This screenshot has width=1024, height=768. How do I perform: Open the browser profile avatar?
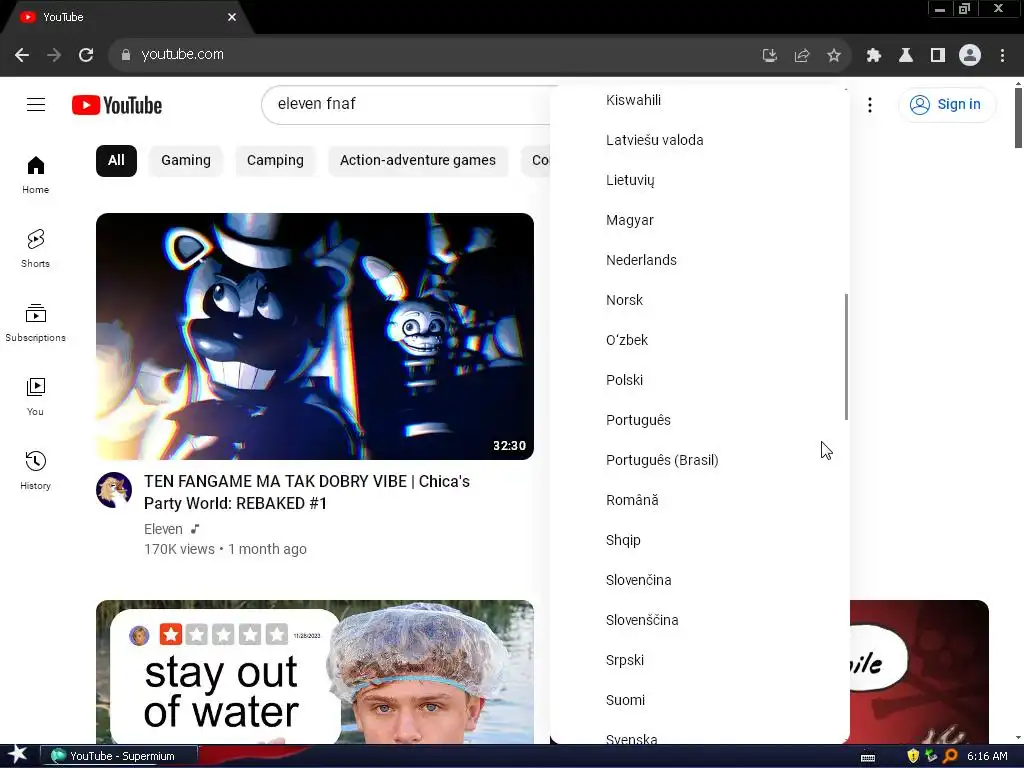[969, 55]
